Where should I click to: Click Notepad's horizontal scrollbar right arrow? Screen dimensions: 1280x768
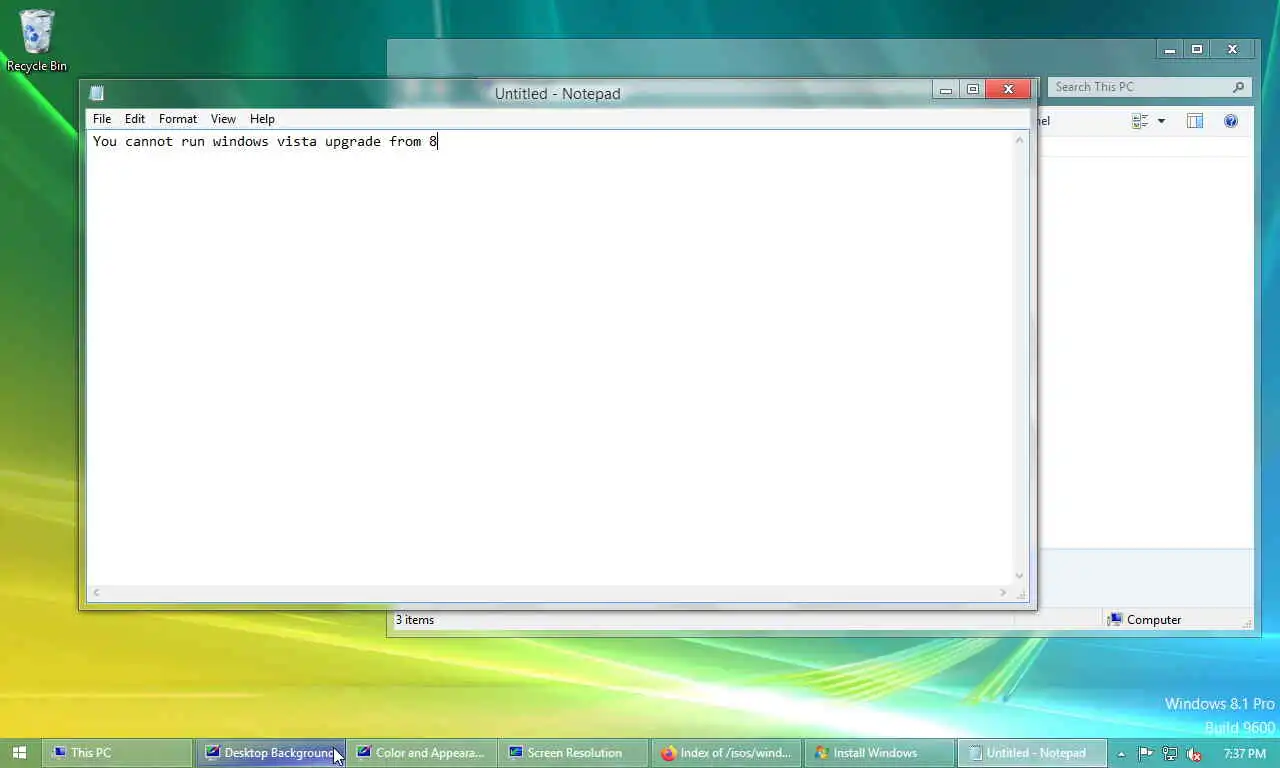(1003, 593)
